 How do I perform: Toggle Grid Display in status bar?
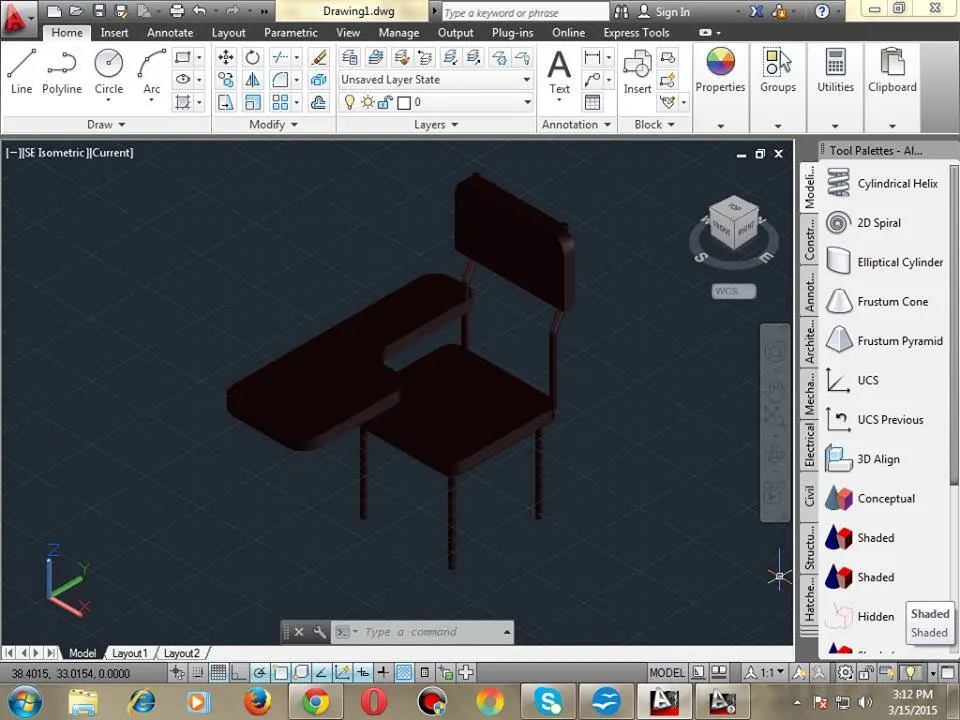click(x=218, y=673)
